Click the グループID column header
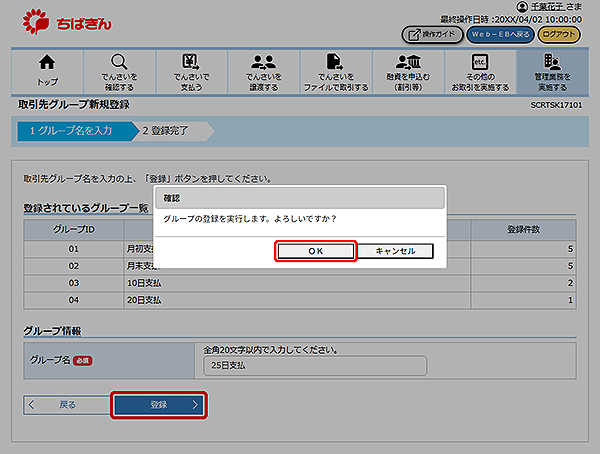 [x=73, y=230]
